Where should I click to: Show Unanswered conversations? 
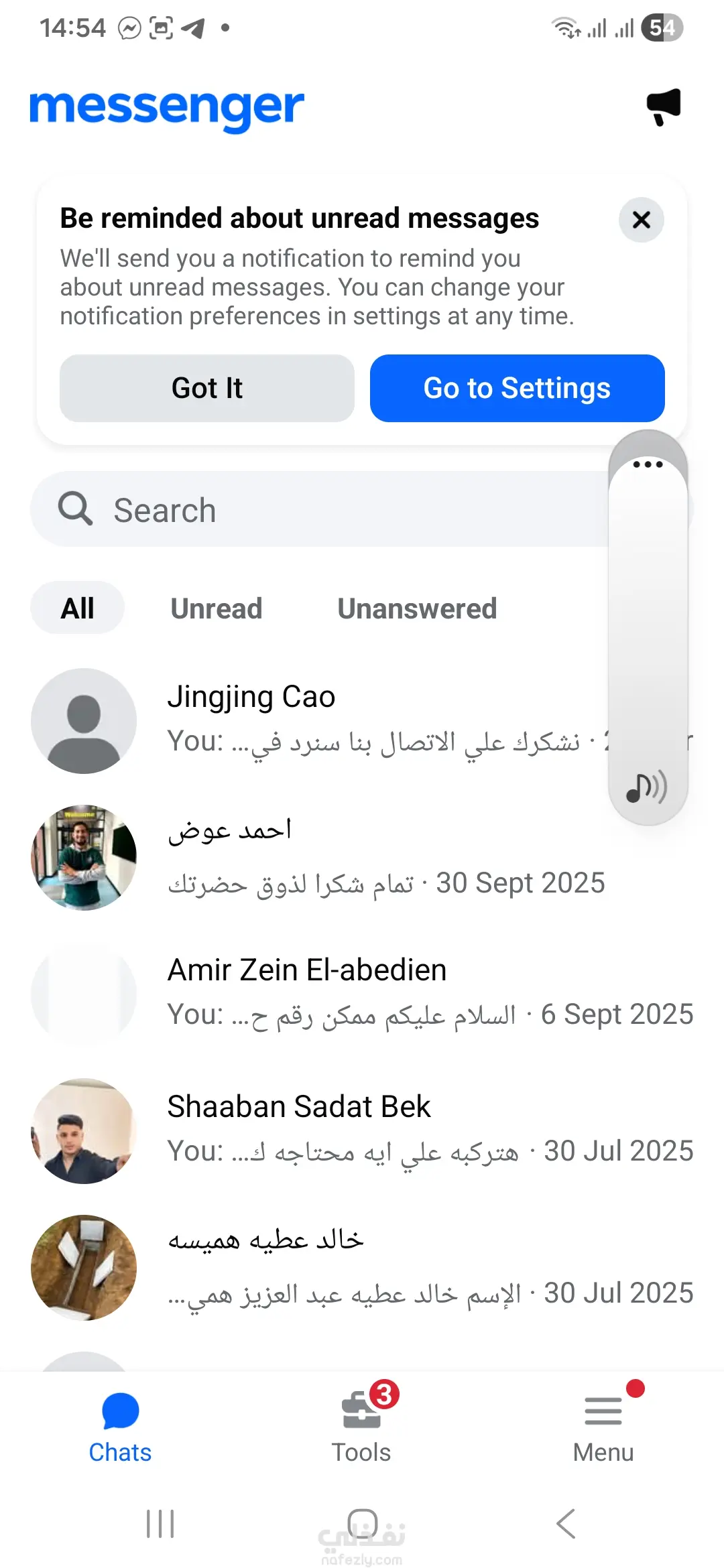click(417, 608)
